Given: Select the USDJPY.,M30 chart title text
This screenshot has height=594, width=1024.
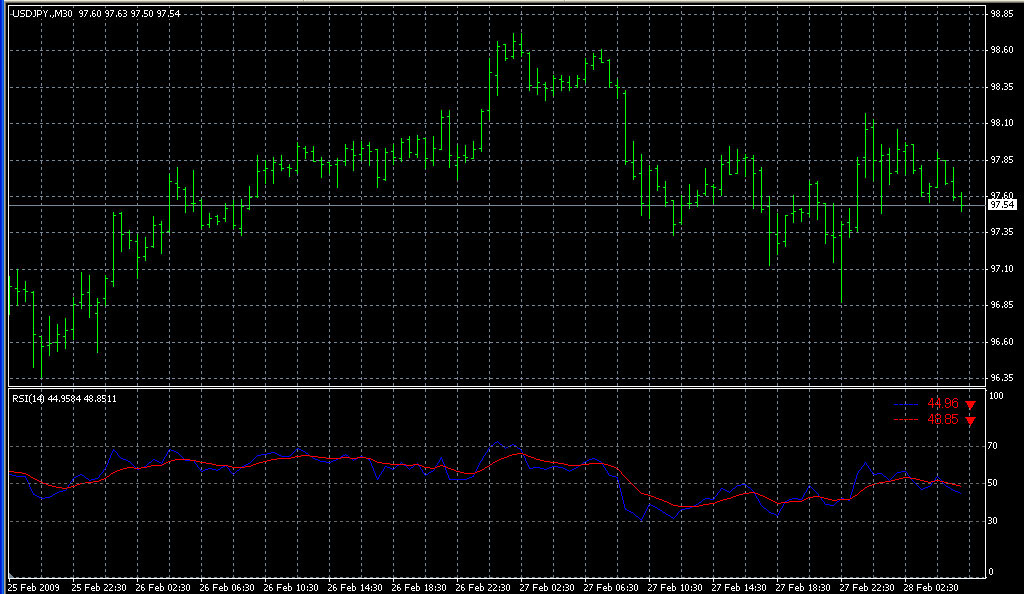Looking at the screenshot, I should 42,13.
